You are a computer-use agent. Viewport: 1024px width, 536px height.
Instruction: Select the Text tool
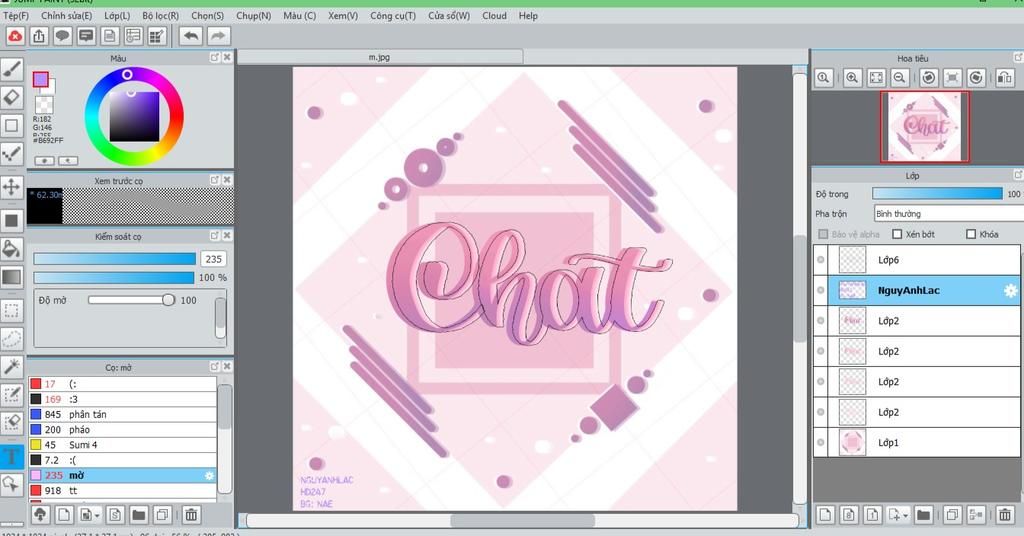coord(12,456)
